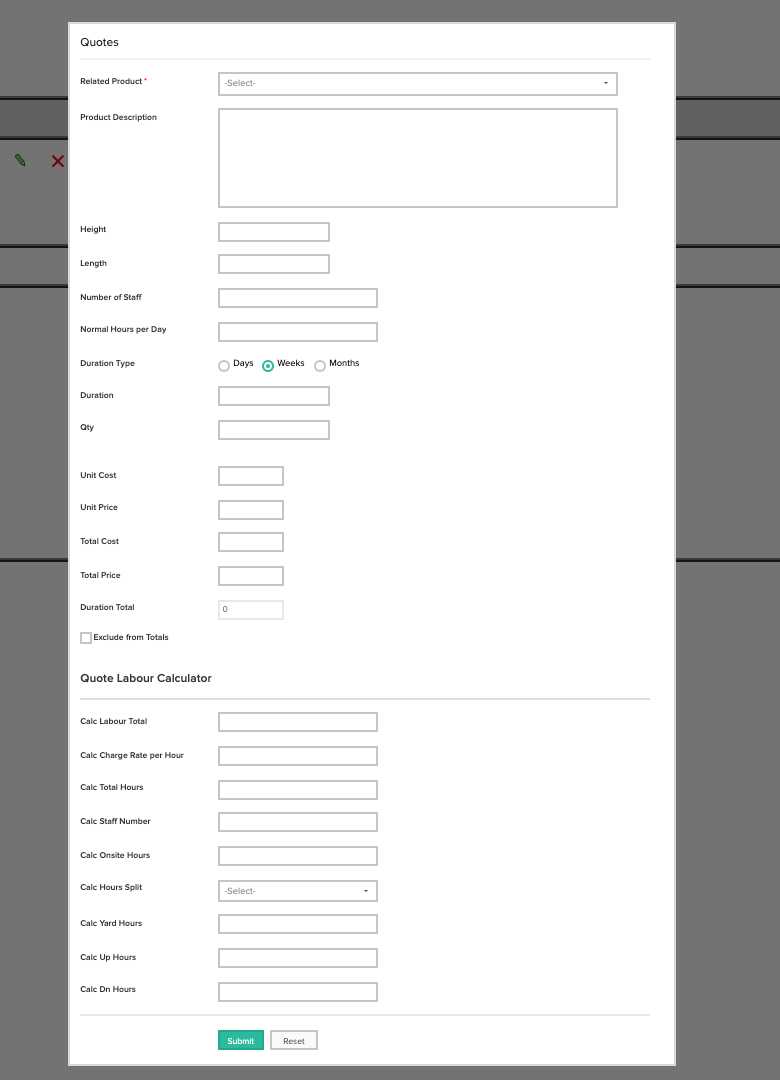Click the green pencil edit icon
780x1080 pixels.
[20, 160]
